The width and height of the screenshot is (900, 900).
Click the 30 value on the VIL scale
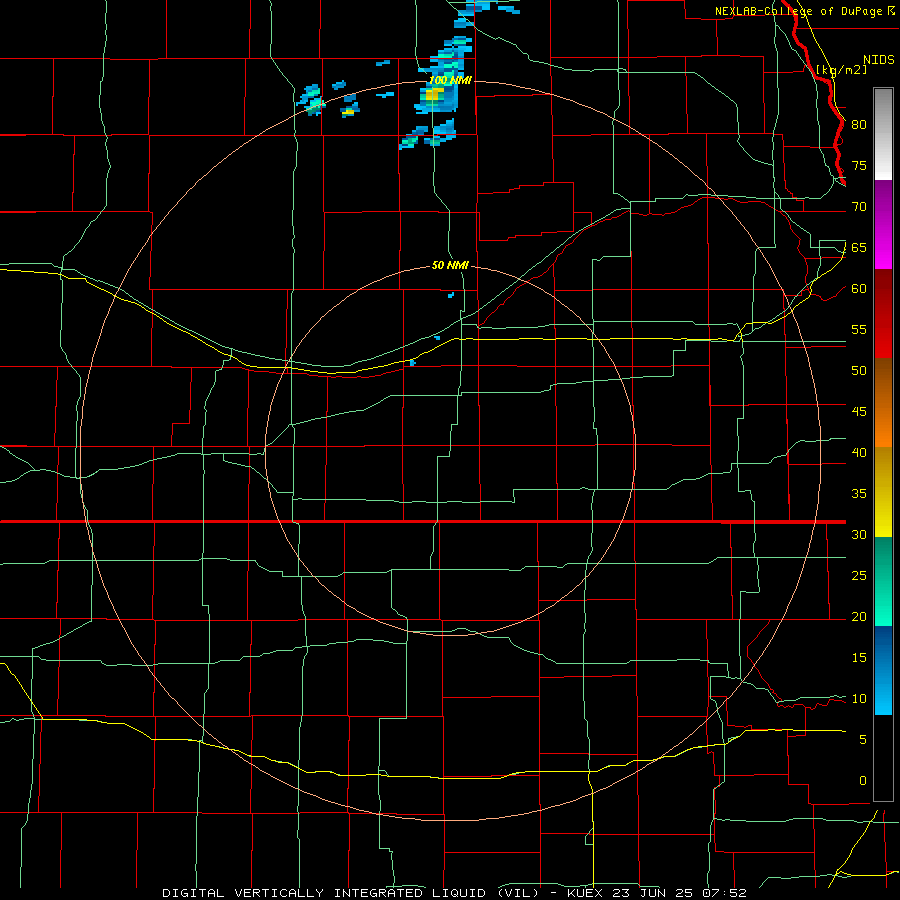(x=859, y=534)
